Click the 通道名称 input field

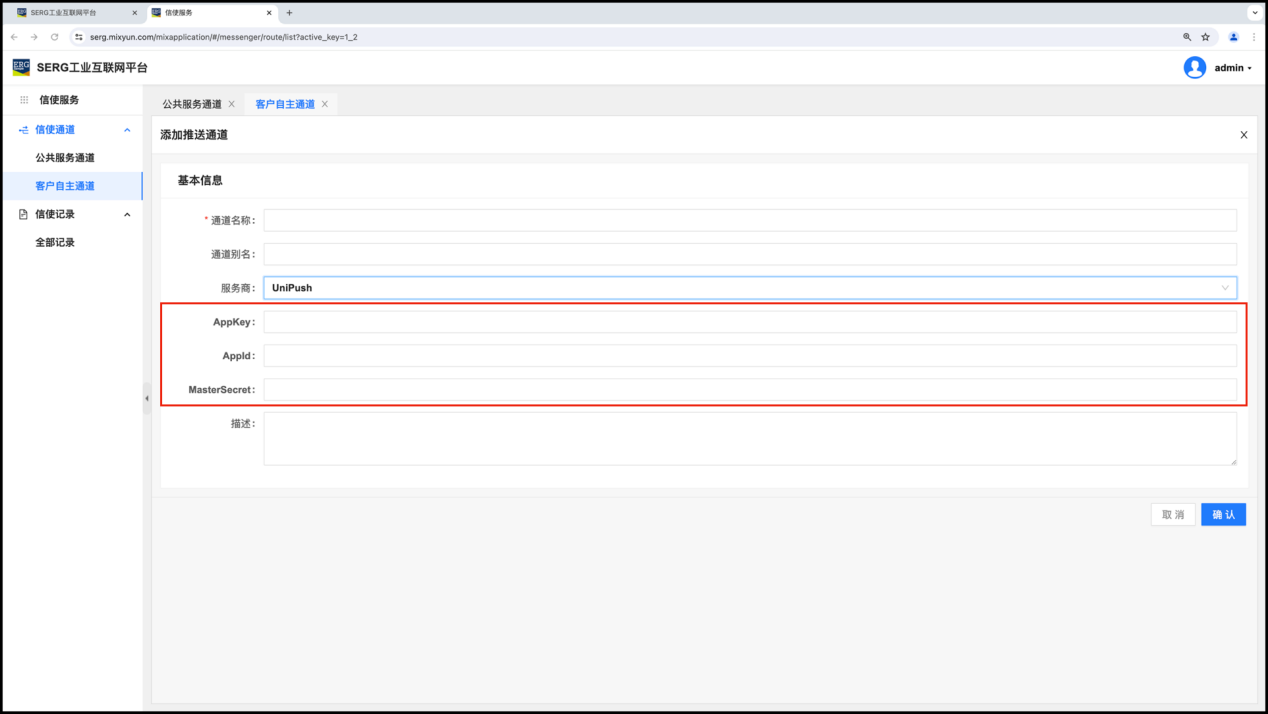pyautogui.click(x=749, y=220)
